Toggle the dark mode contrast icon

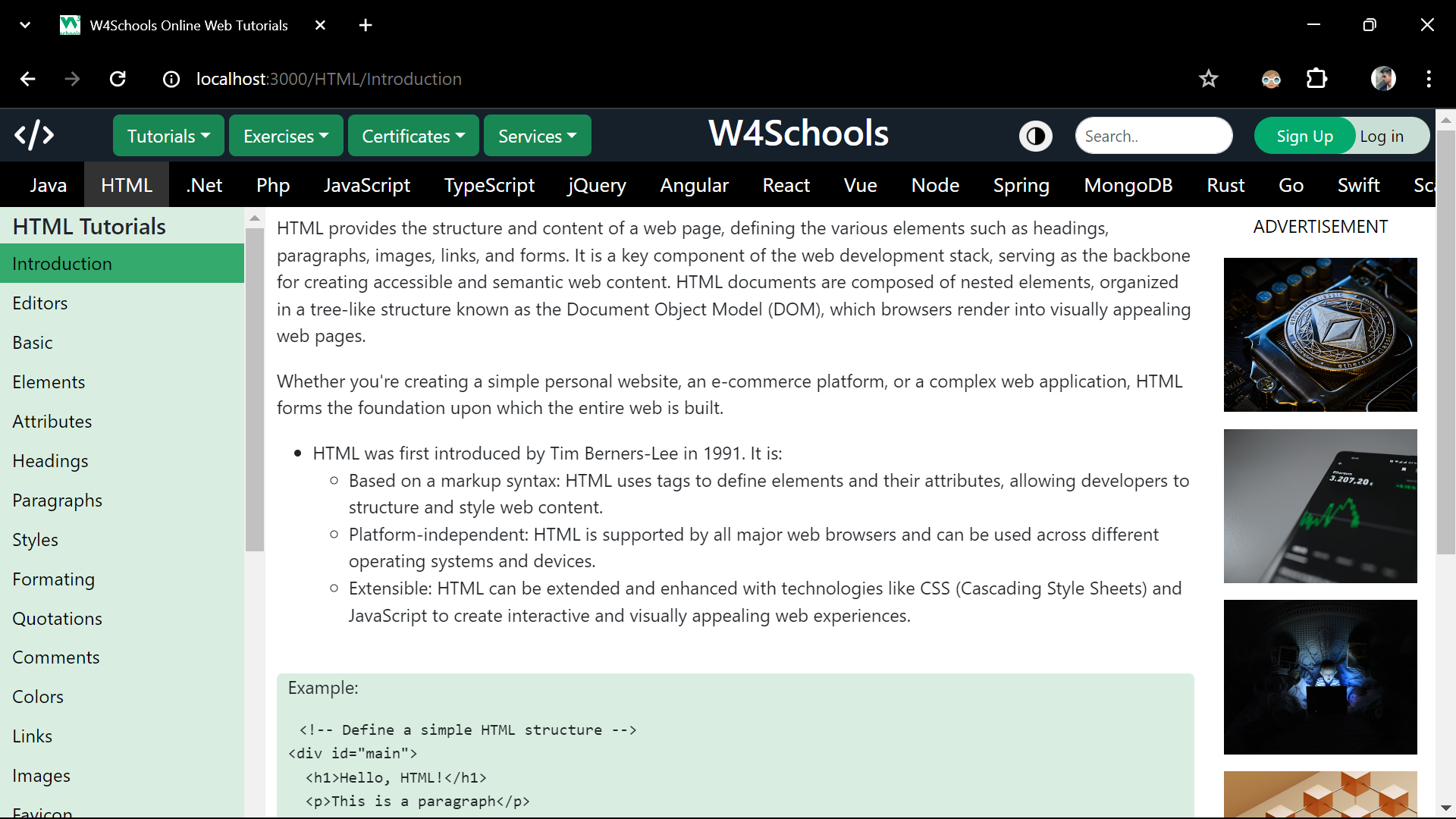pos(1036,136)
